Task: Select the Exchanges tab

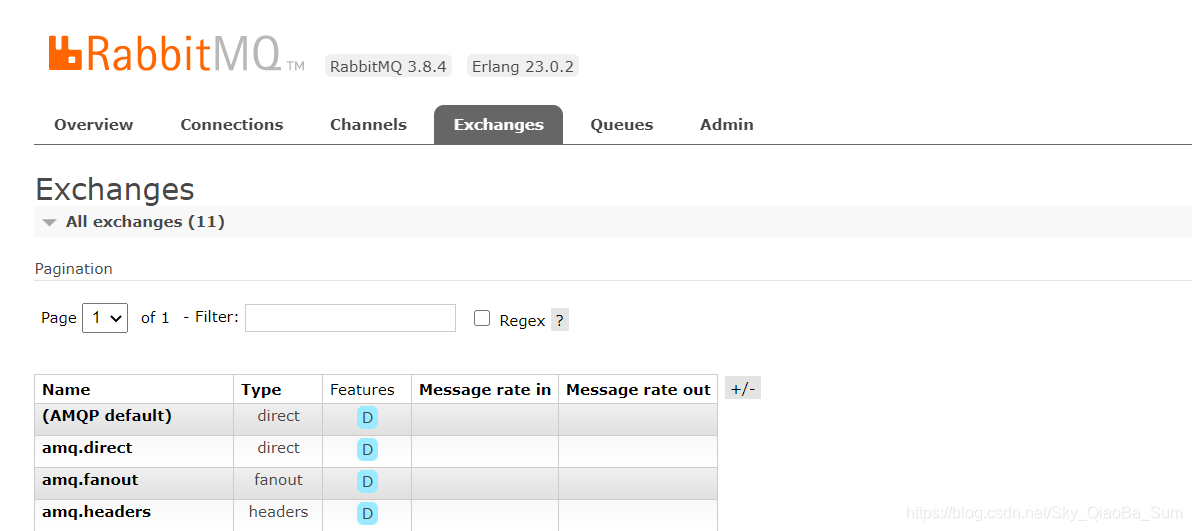Action: pos(499,125)
